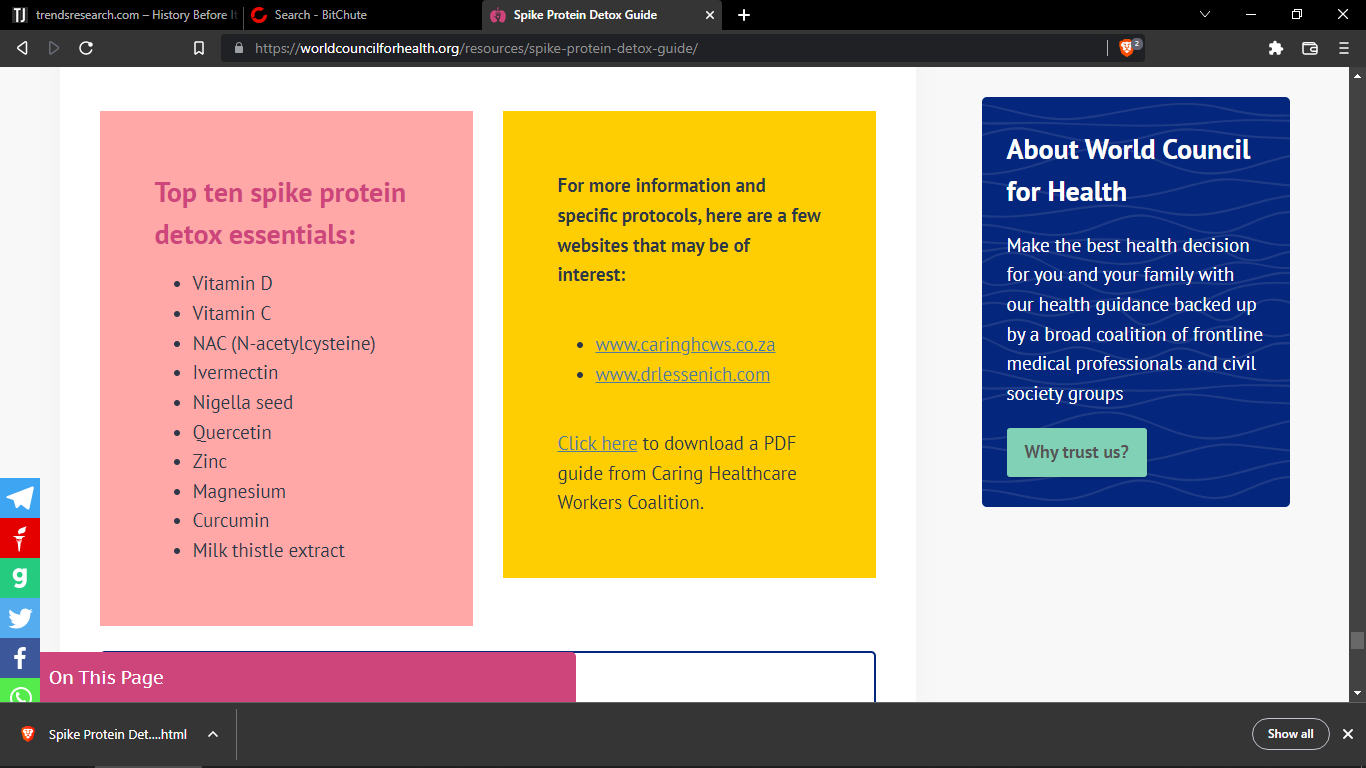Click the Vitamin C list item
Screen dimensions: 1366x768
(x=232, y=314)
